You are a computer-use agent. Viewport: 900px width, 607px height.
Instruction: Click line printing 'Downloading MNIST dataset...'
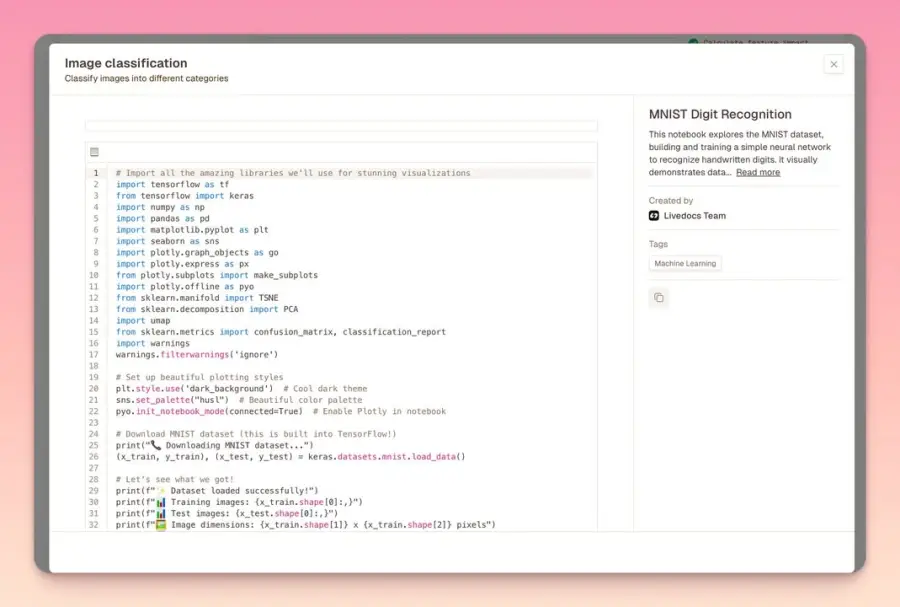pyautogui.click(x=215, y=445)
